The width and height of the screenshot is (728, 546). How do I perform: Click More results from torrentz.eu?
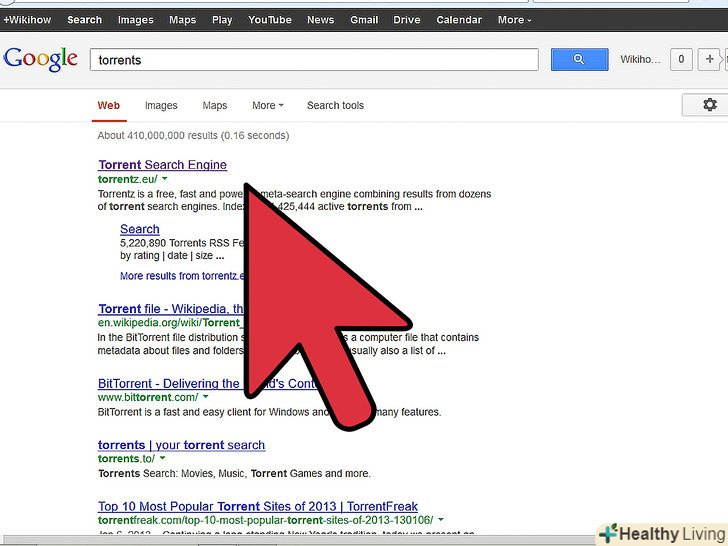coord(182,276)
